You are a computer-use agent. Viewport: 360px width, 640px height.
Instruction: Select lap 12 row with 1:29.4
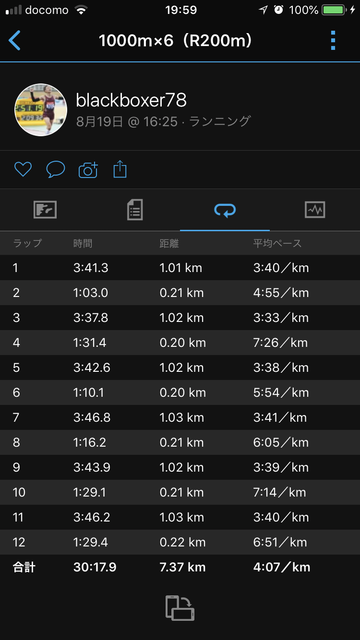tap(180, 542)
